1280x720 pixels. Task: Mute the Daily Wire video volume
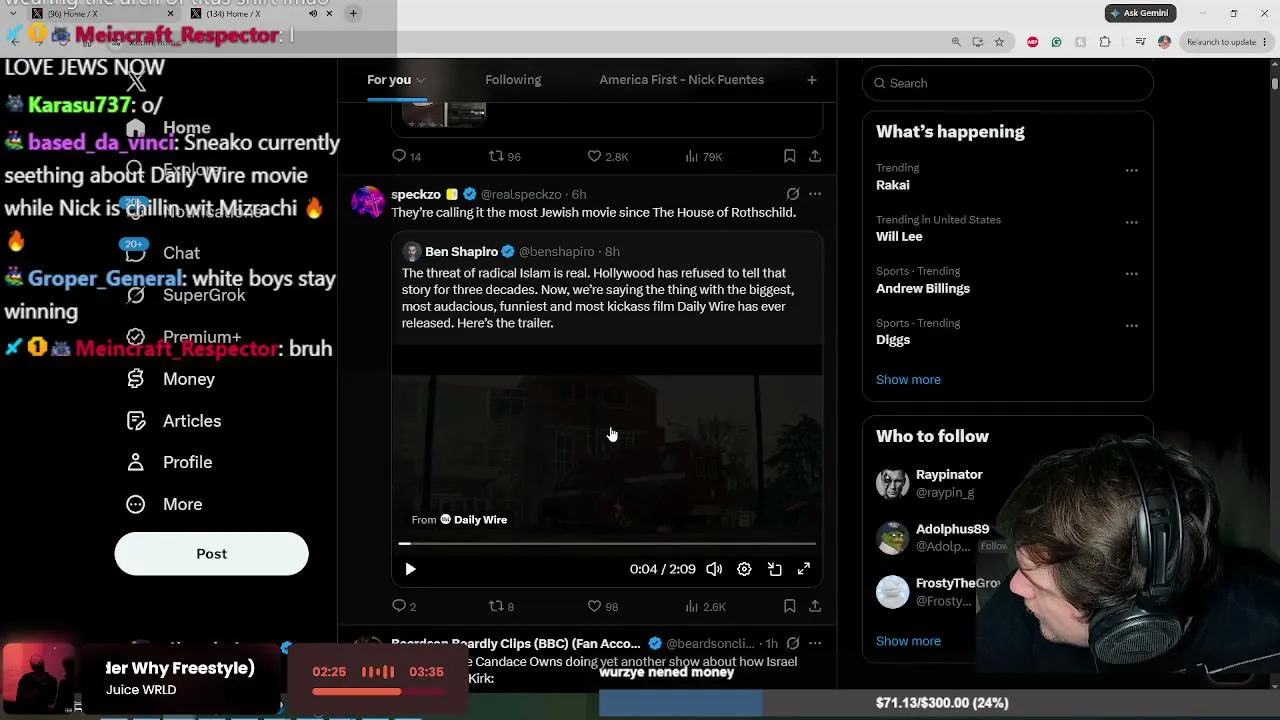pyautogui.click(x=714, y=569)
